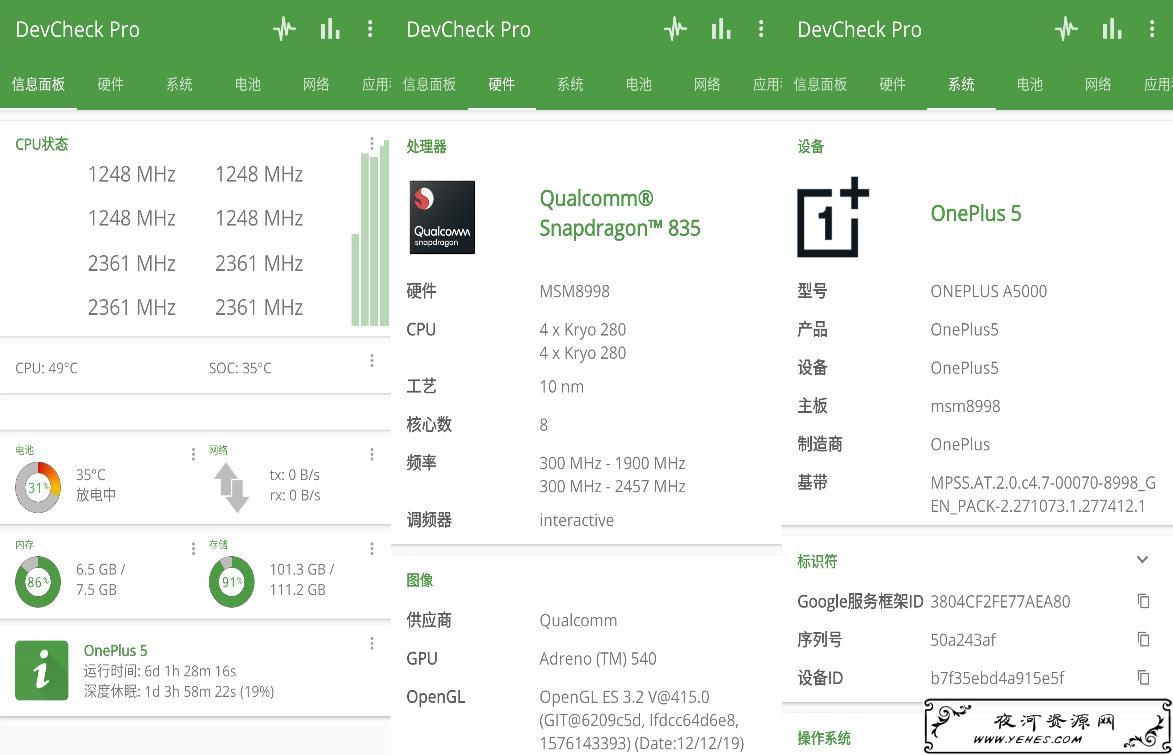Tap the 操作系统 section header
Screen dimensions: 1173x755
coord(824,738)
